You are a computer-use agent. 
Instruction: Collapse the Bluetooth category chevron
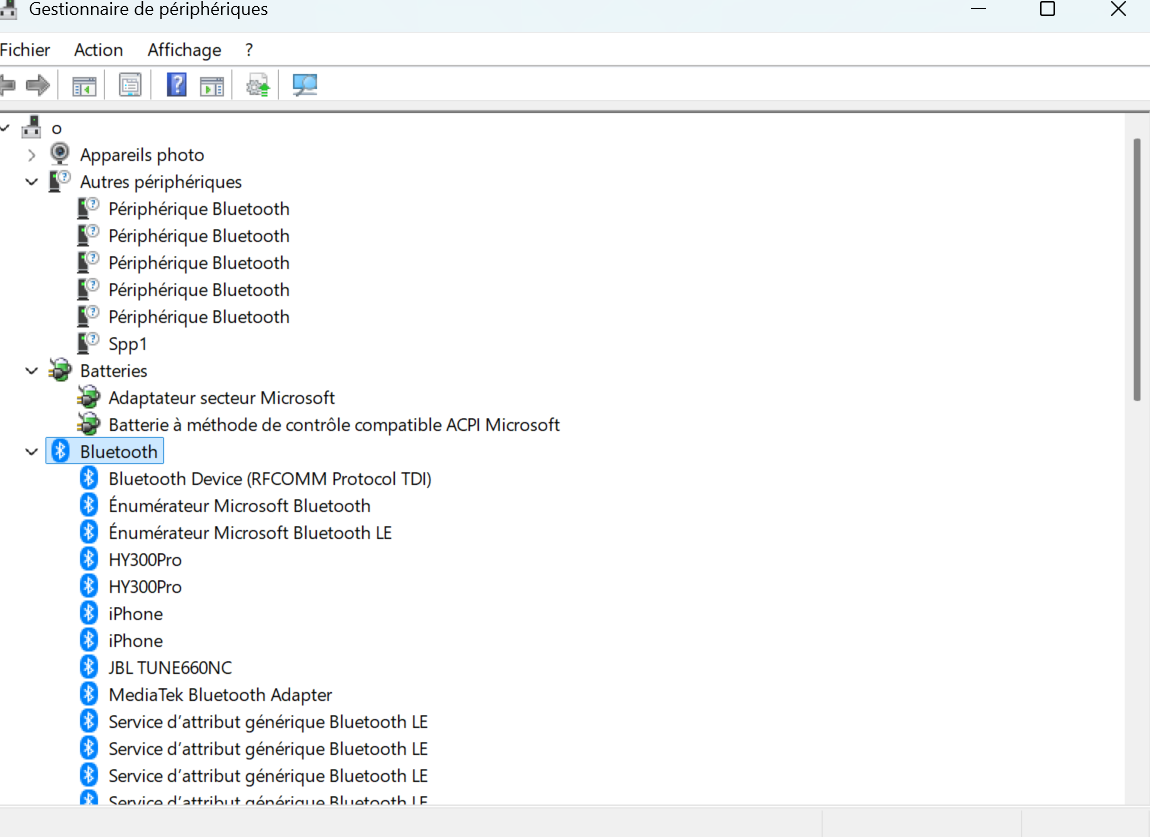[32, 452]
